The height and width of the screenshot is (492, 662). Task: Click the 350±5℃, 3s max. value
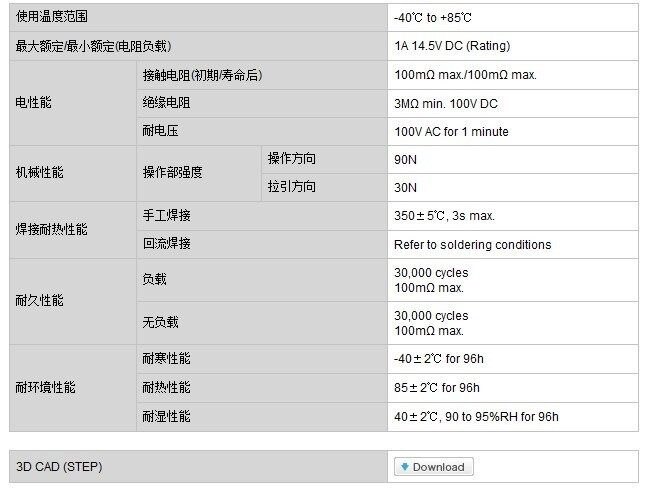(445, 215)
